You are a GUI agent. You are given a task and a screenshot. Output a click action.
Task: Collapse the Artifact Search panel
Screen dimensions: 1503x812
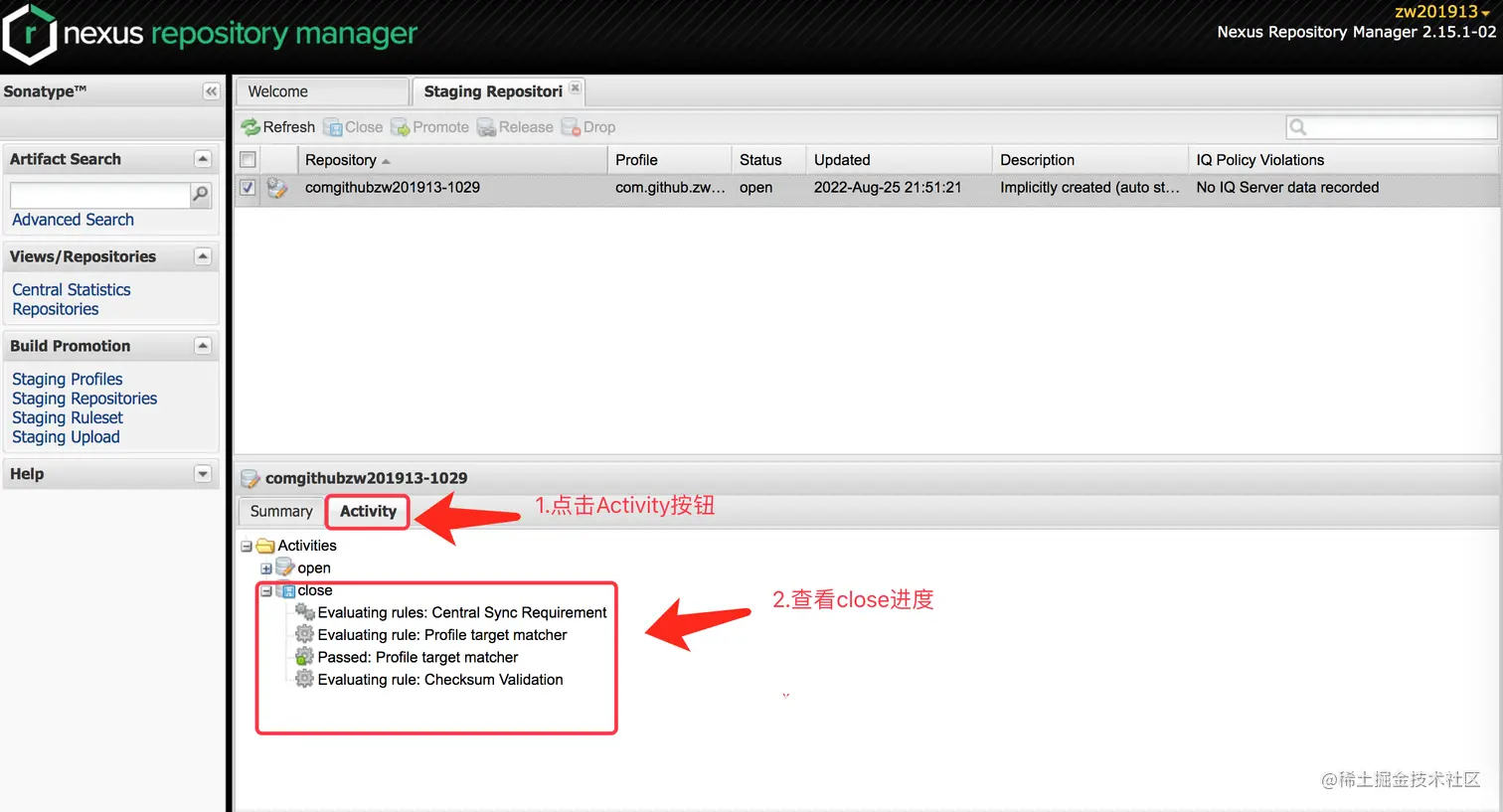point(203,159)
